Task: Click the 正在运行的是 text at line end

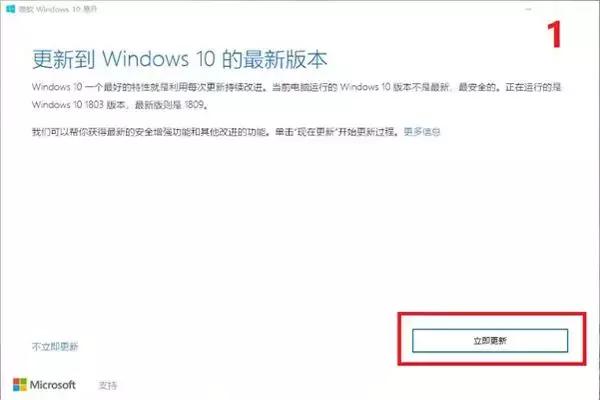Action: click(533, 87)
